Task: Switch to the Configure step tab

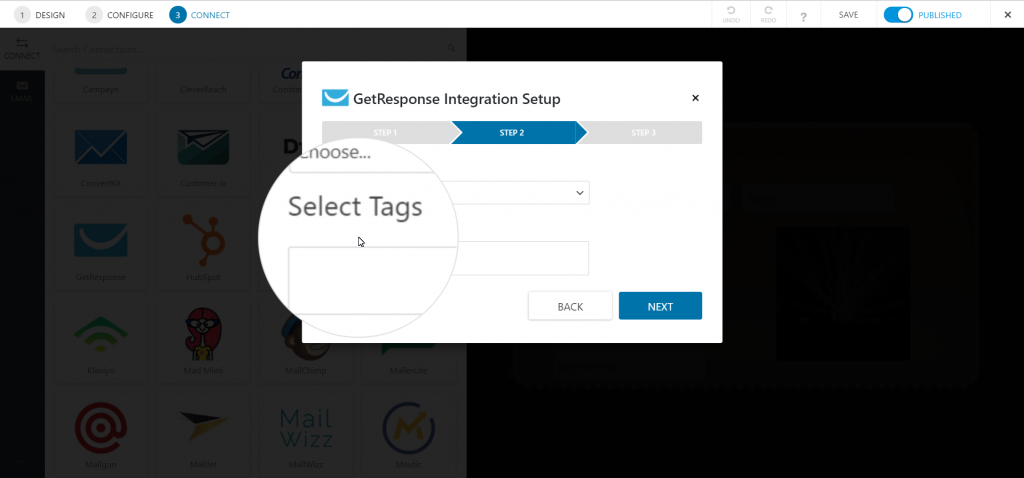Action: (x=120, y=14)
